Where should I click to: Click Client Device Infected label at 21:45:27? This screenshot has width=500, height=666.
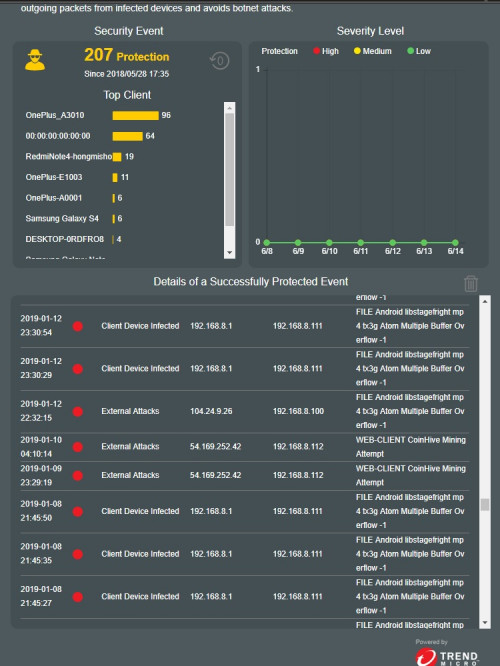click(x=140, y=597)
